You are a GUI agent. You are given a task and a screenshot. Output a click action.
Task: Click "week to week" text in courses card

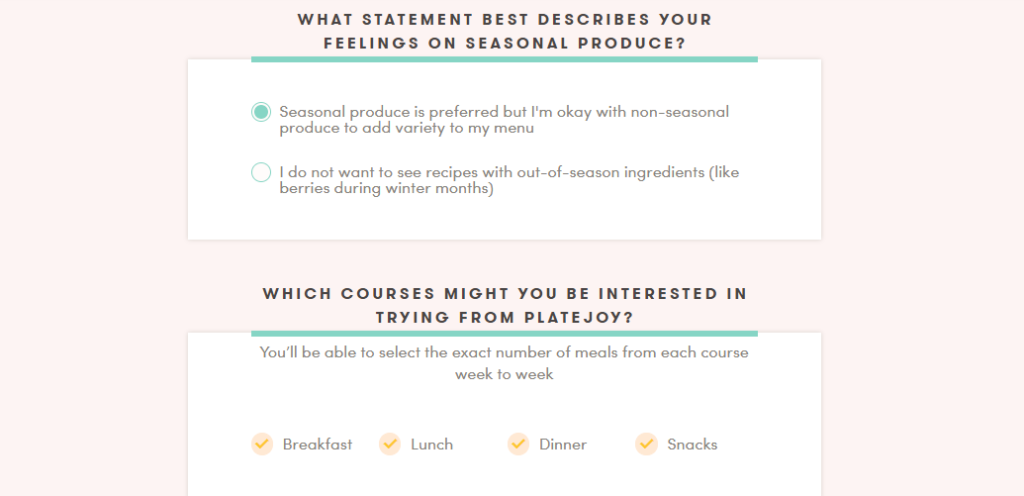[504, 375]
